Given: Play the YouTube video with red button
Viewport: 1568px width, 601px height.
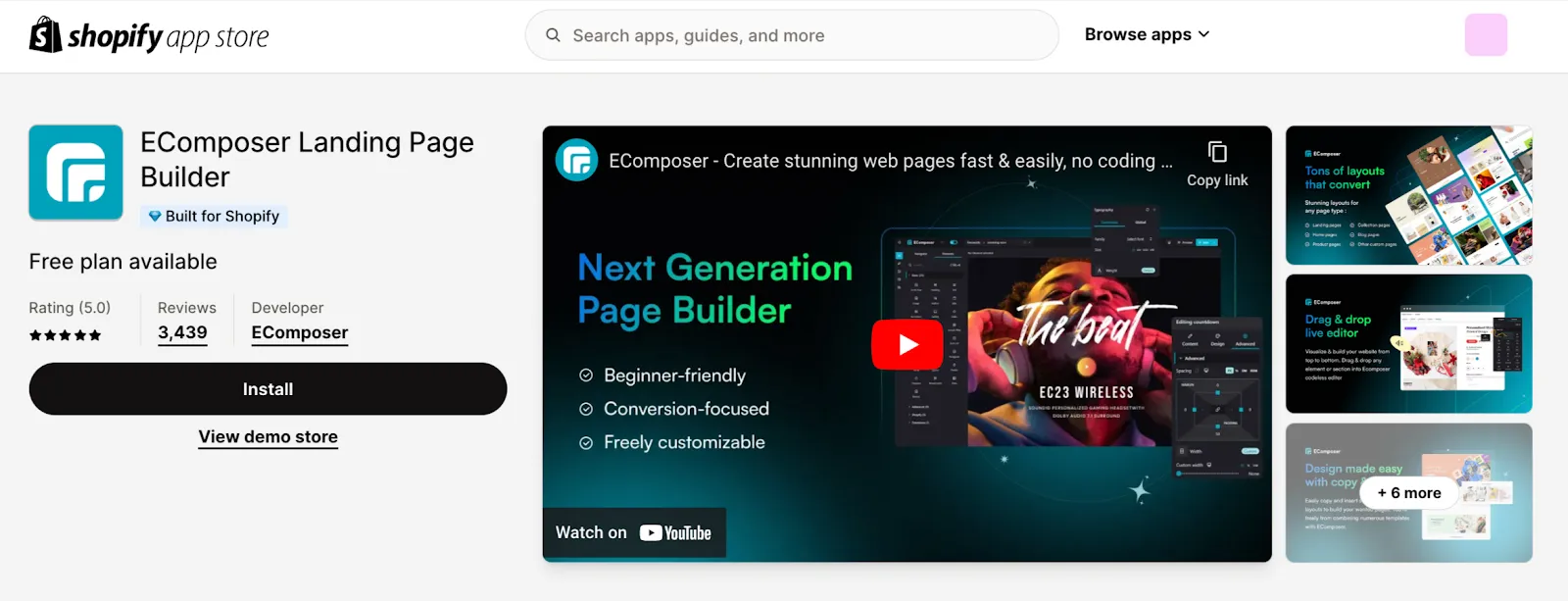Looking at the screenshot, I should [x=907, y=344].
